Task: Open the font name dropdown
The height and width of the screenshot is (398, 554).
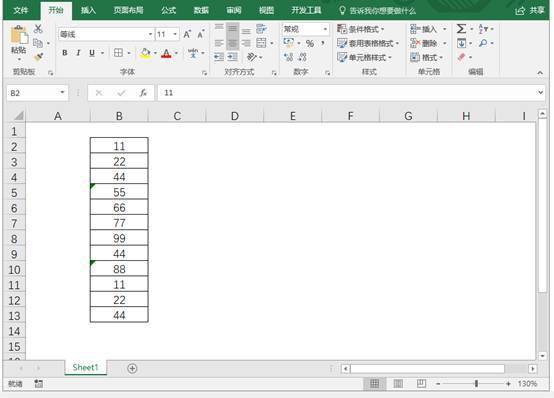Action: click(151, 34)
